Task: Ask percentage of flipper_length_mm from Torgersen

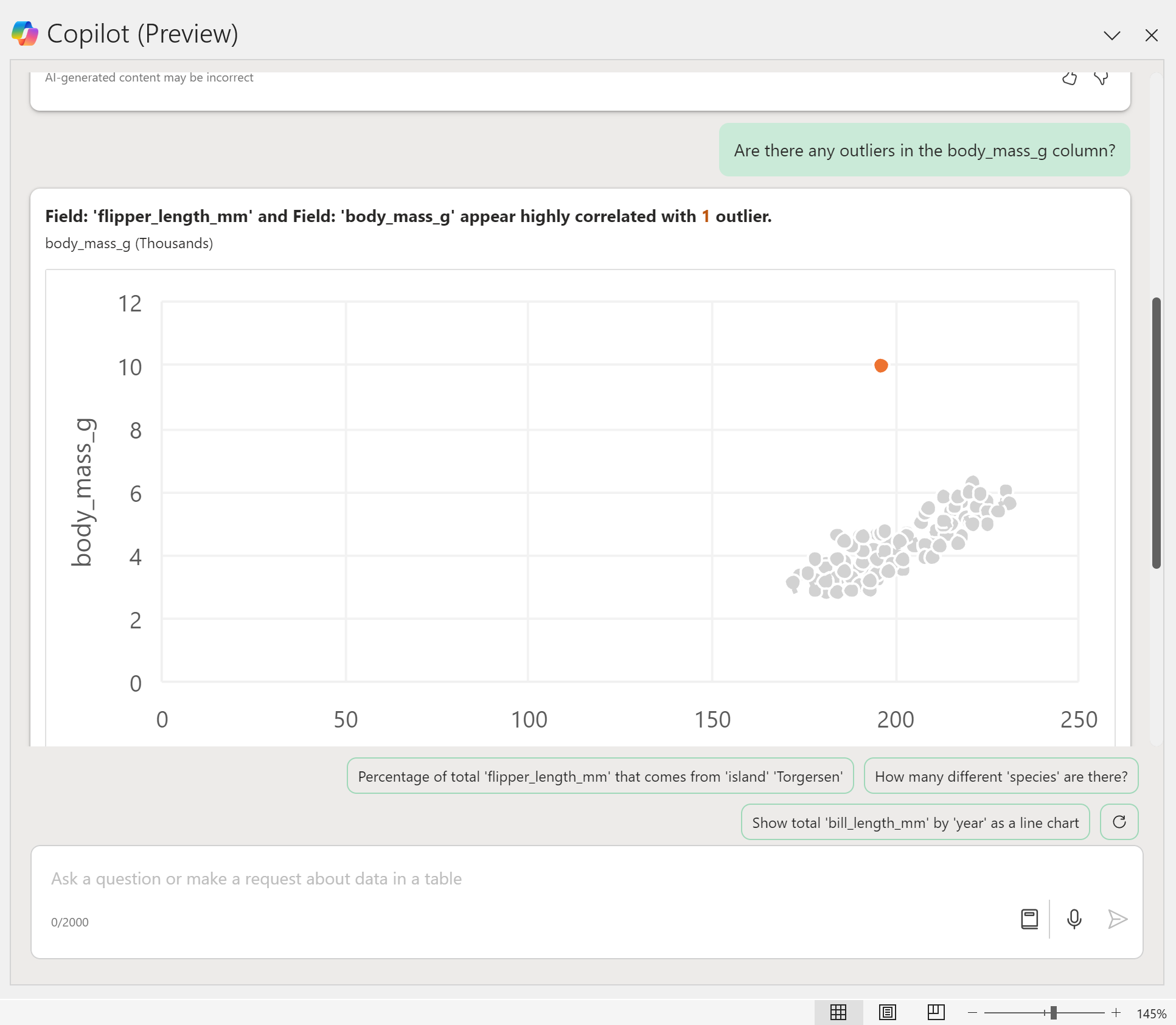Action: (x=600, y=776)
